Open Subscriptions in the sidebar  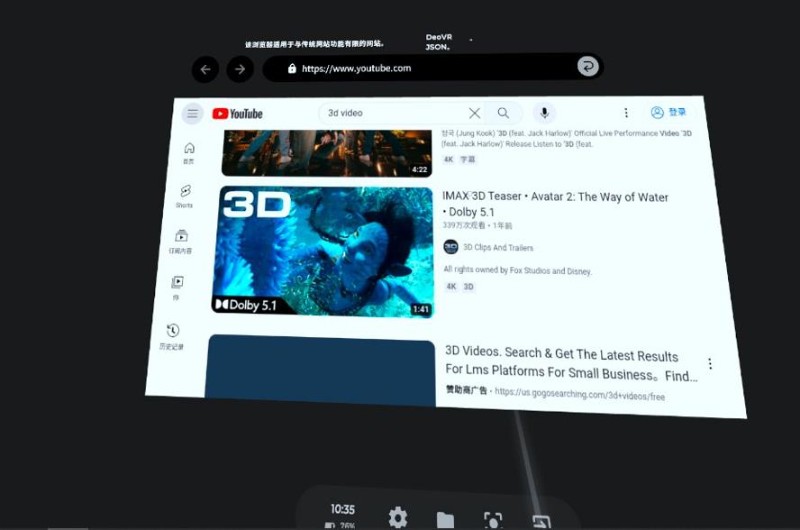(x=181, y=241)
